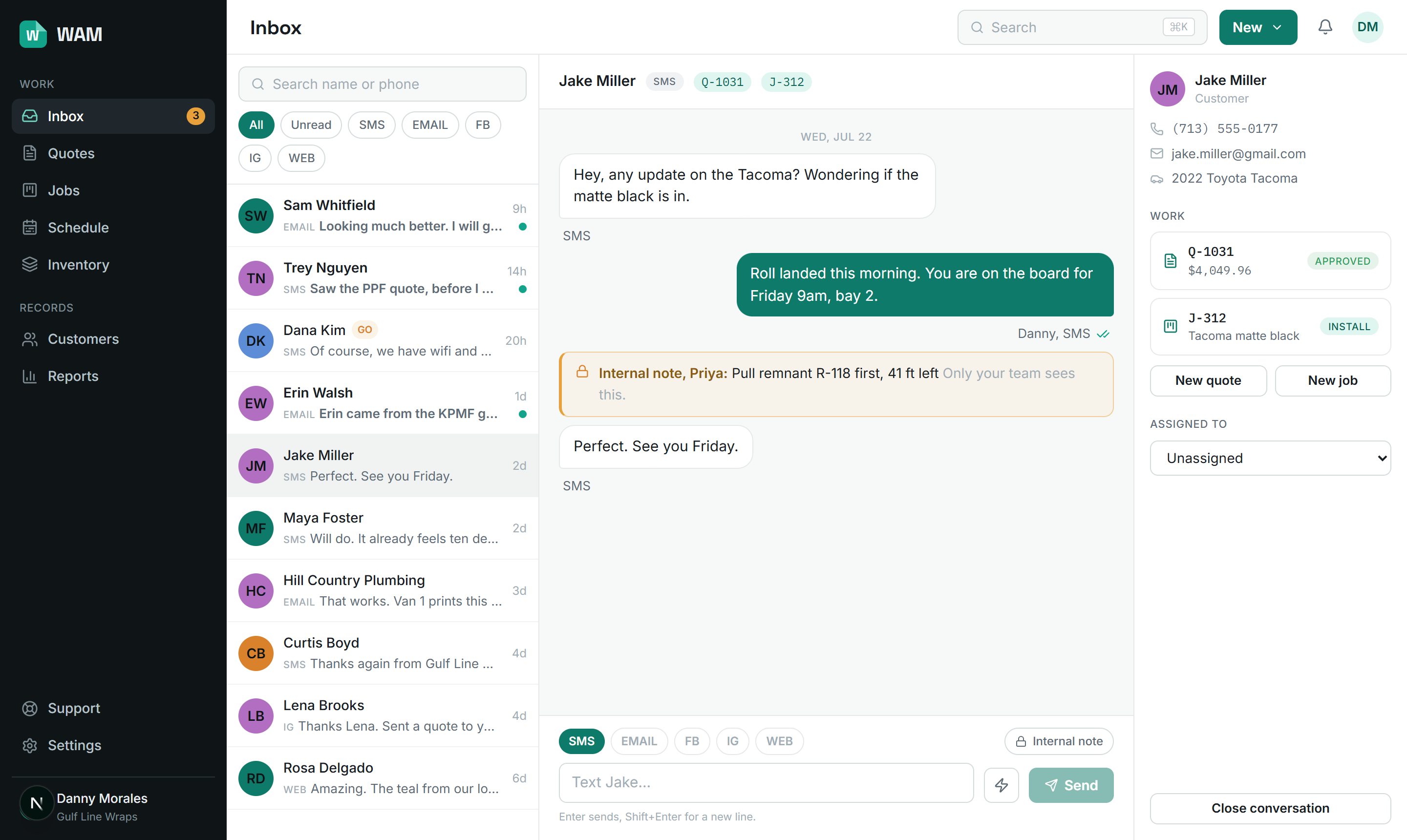Open Jake Miller conversation in the list
This screenshot has width=1407, height=840.
[382, 466]
